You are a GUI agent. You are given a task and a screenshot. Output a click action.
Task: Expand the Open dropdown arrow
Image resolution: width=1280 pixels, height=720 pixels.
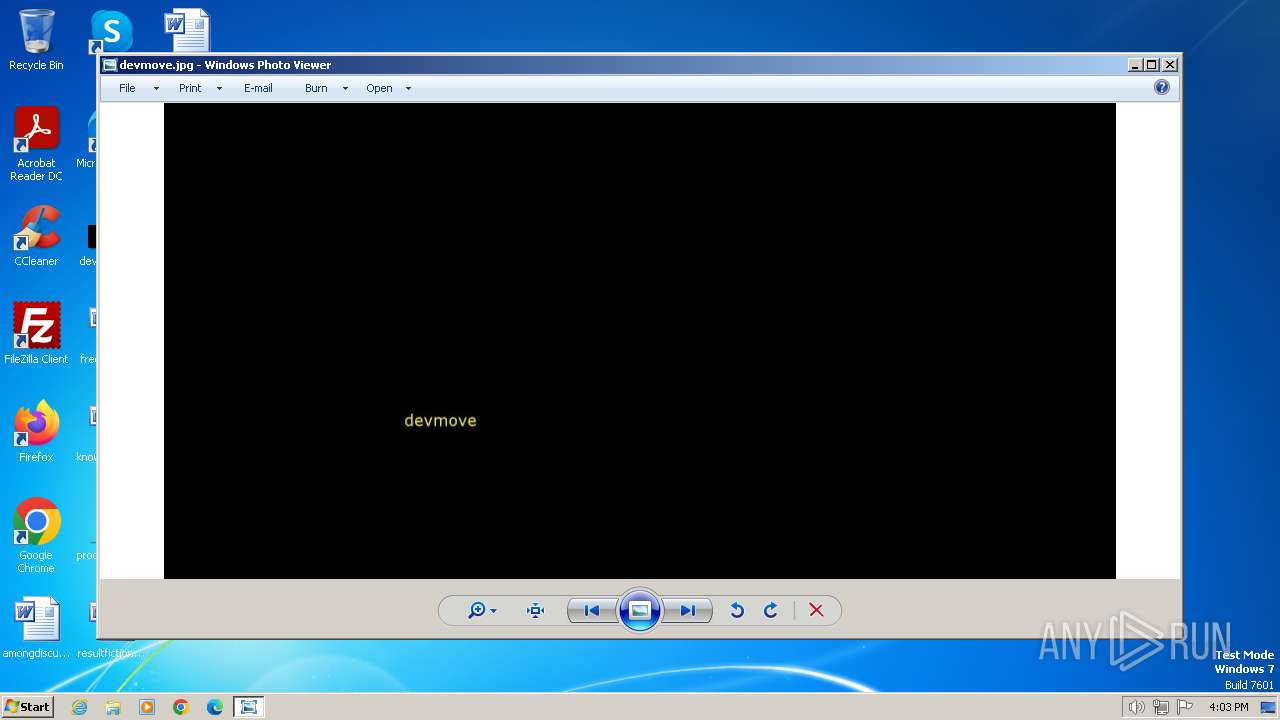(408, 89)
